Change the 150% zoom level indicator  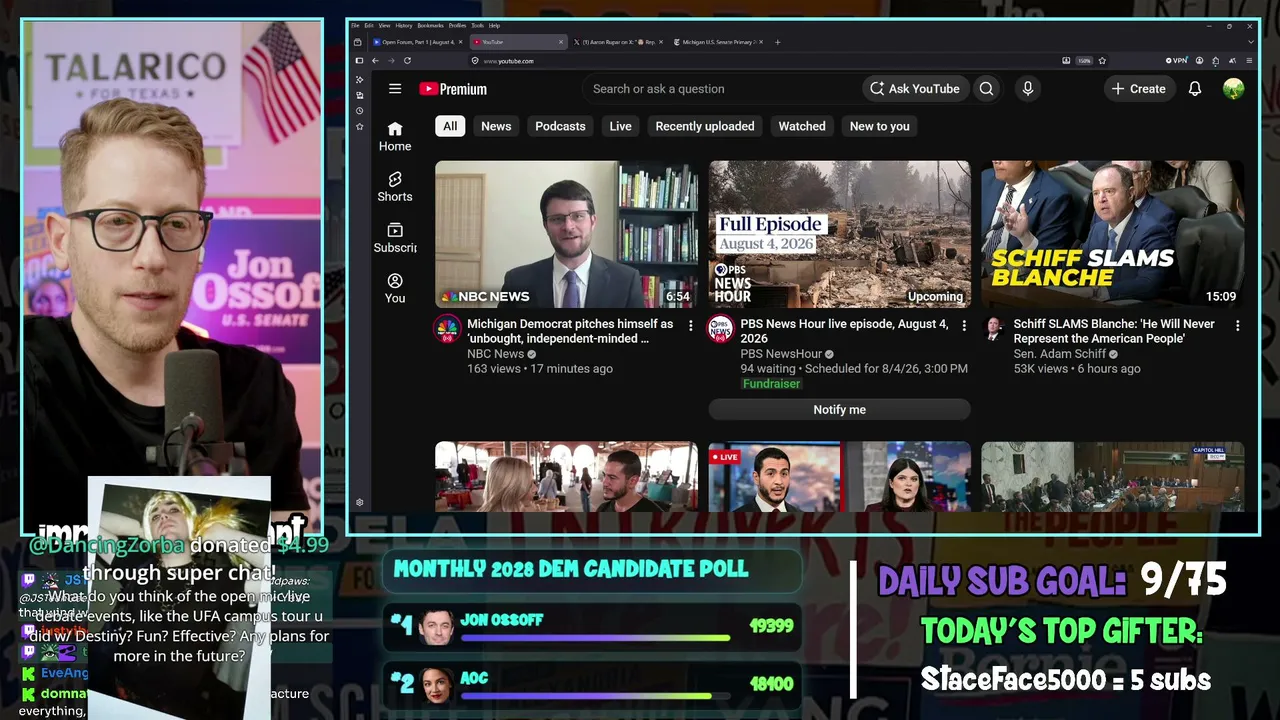click(1084, 61)
